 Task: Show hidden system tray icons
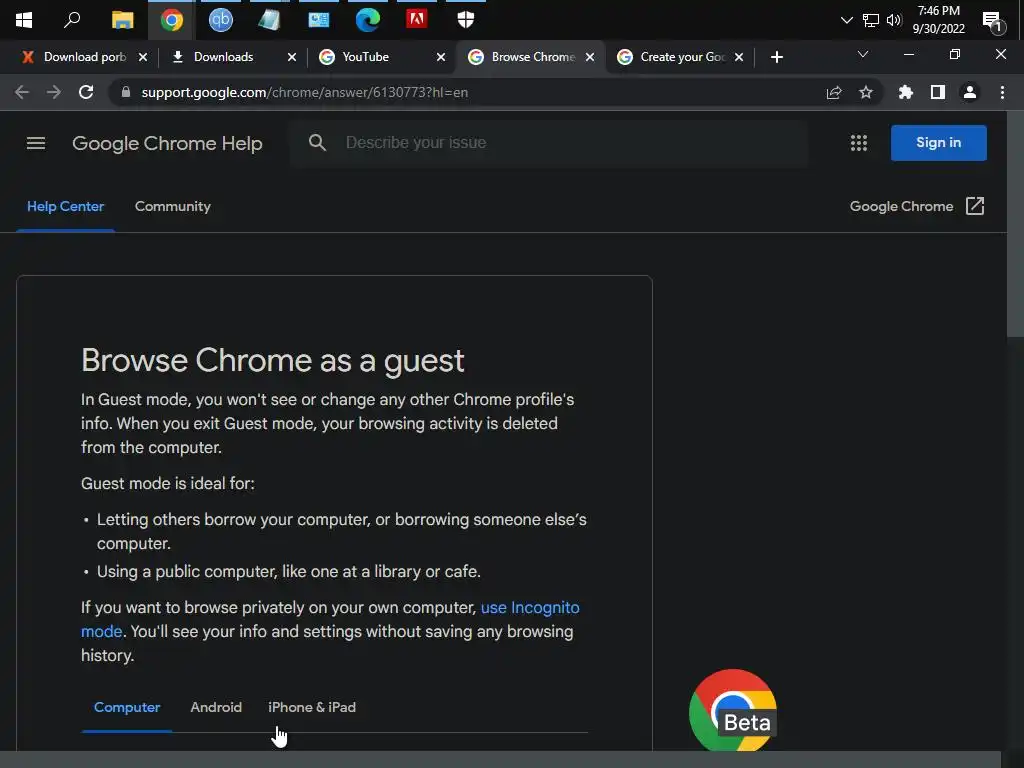(846, 20)
